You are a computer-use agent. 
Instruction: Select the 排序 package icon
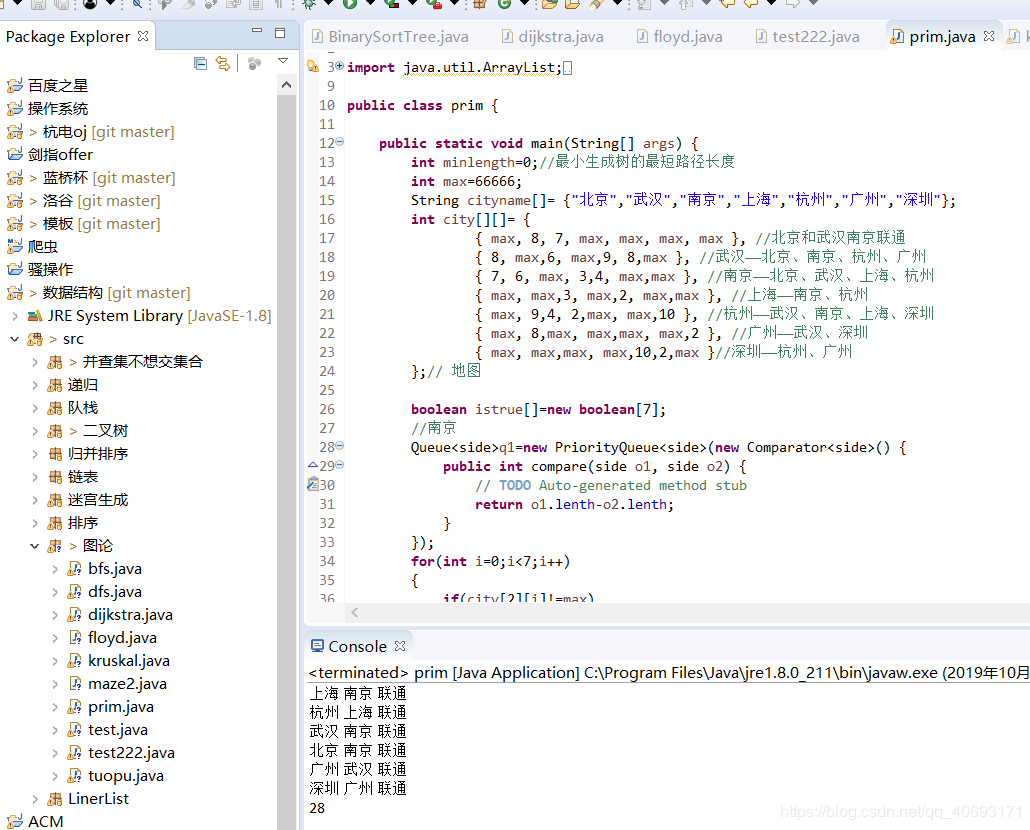[55, 523]
